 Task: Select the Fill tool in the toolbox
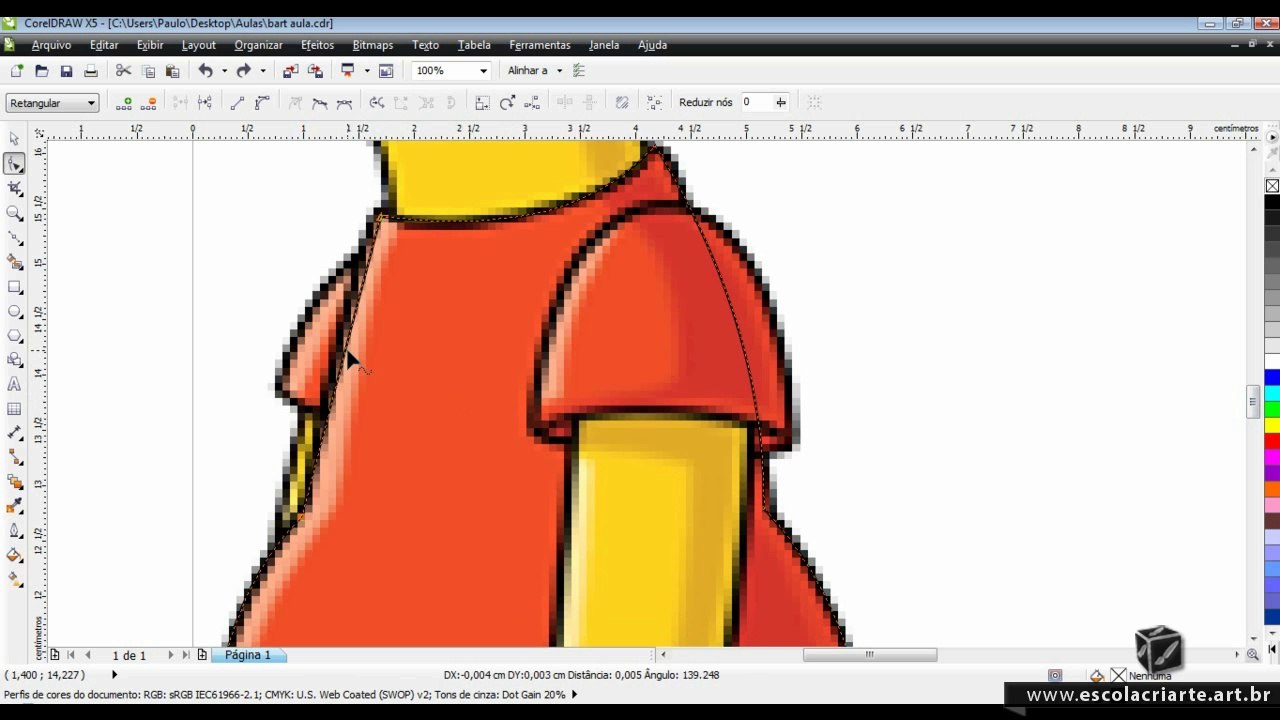[14, 555]
